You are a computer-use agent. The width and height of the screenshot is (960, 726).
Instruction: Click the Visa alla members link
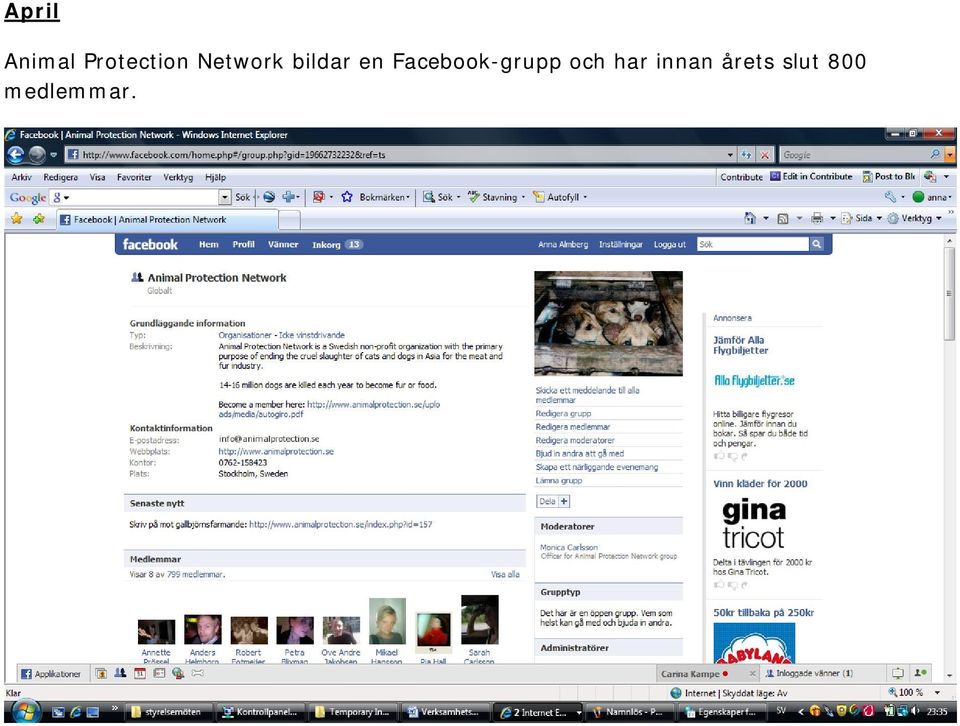[505, 575]
